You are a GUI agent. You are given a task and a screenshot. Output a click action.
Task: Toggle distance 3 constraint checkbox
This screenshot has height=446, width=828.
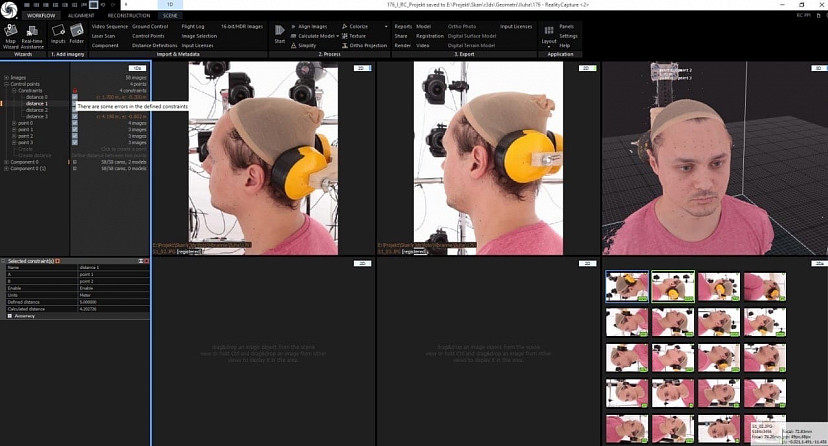pyautogui.click(x=74, y=116)
